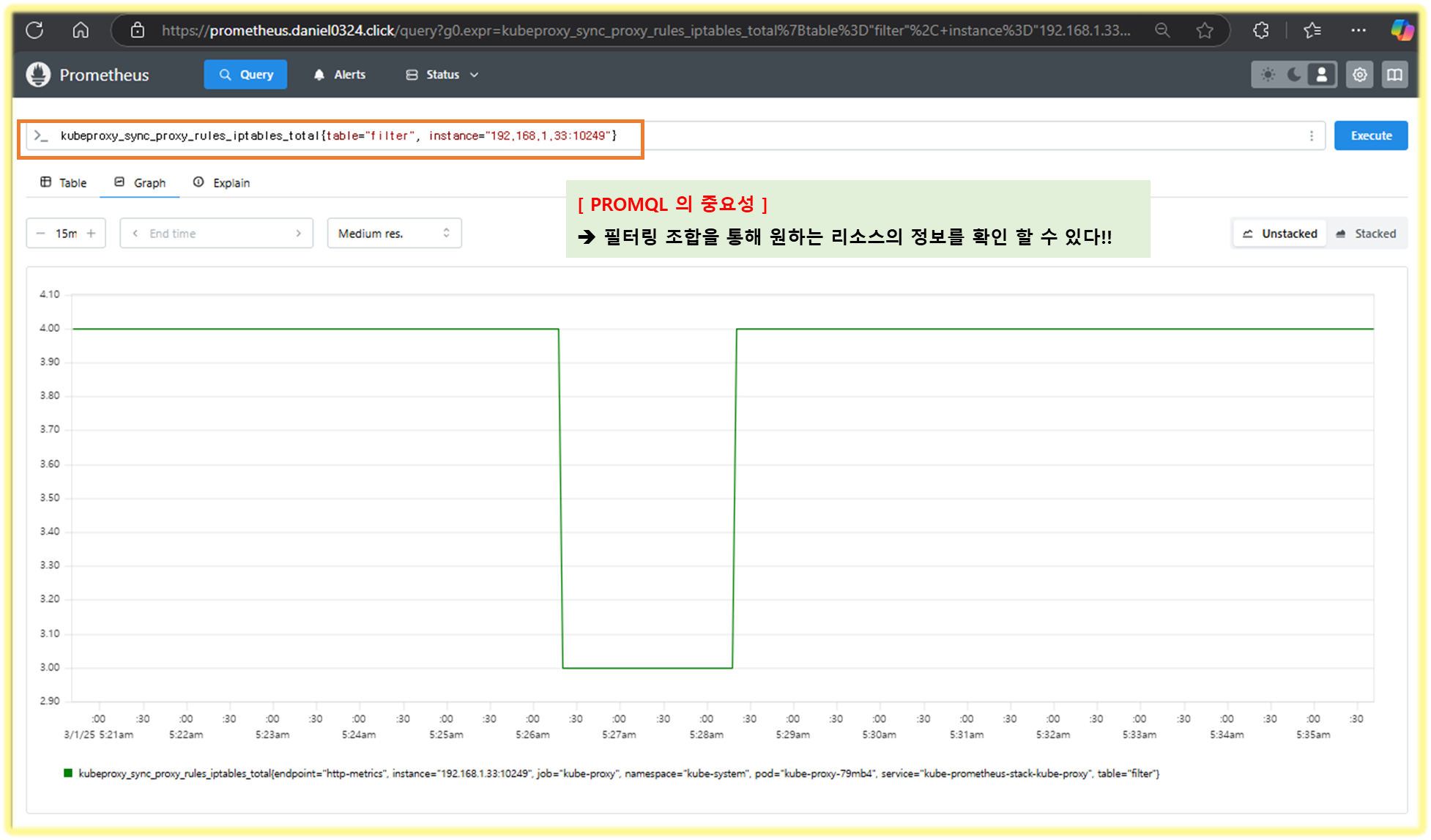Open the Alerts page
Screen dimensions: 1431x840
click(x=340, y=75)
